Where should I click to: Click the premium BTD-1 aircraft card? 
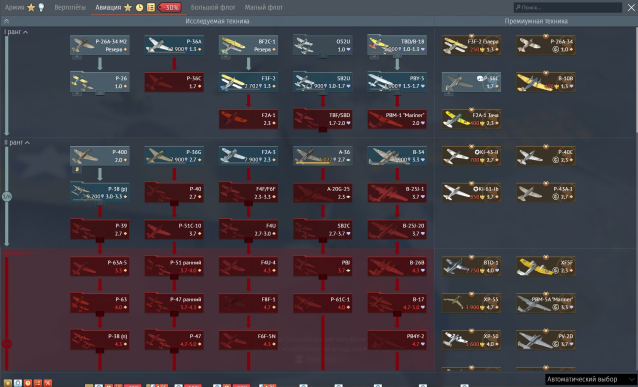pos(471,266)
